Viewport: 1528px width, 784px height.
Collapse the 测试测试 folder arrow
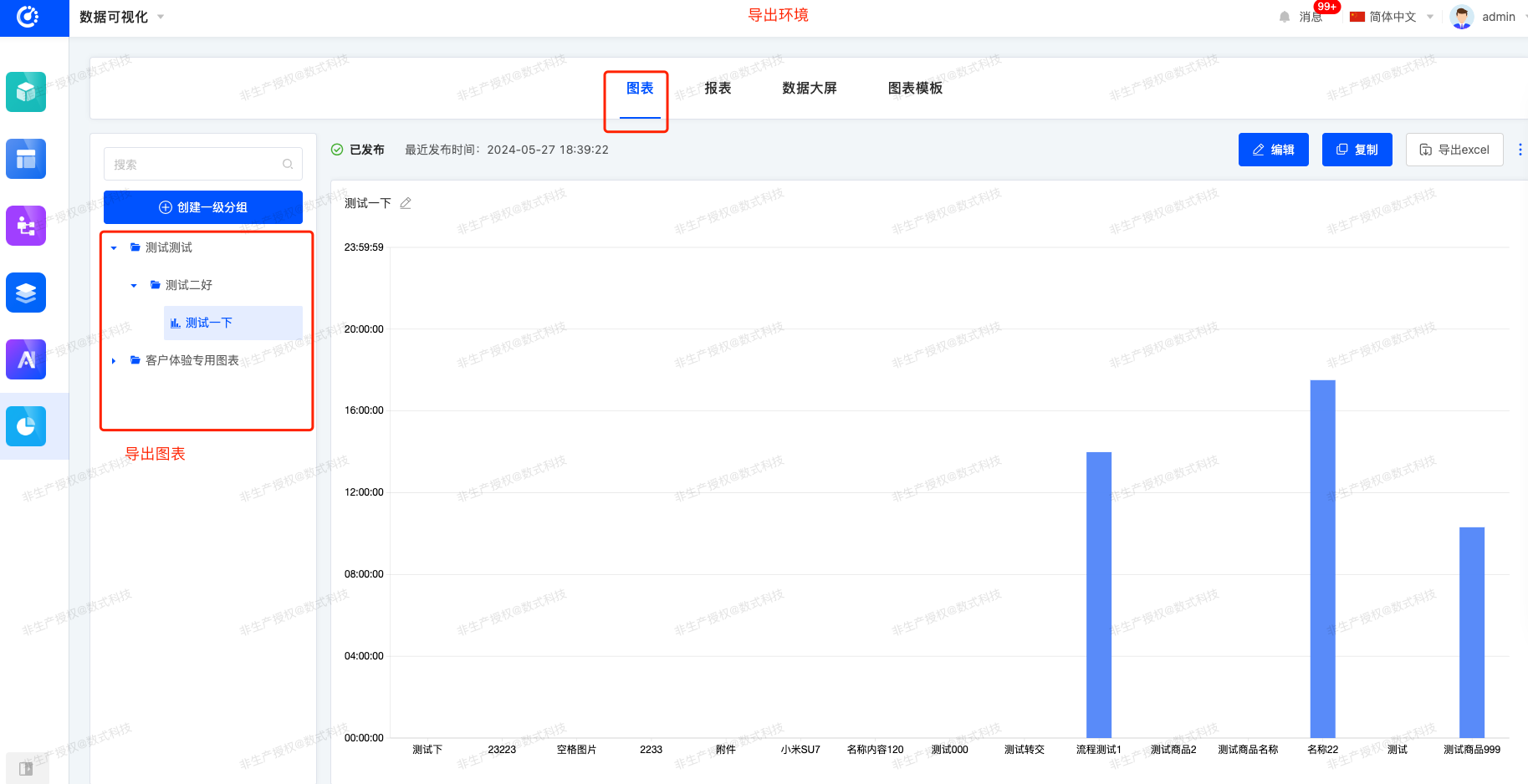[x=114, y=247]
